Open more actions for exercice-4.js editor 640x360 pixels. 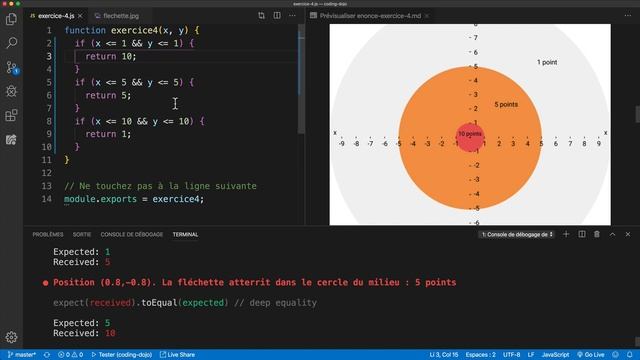pyautogui.click(x=292, y=16)
